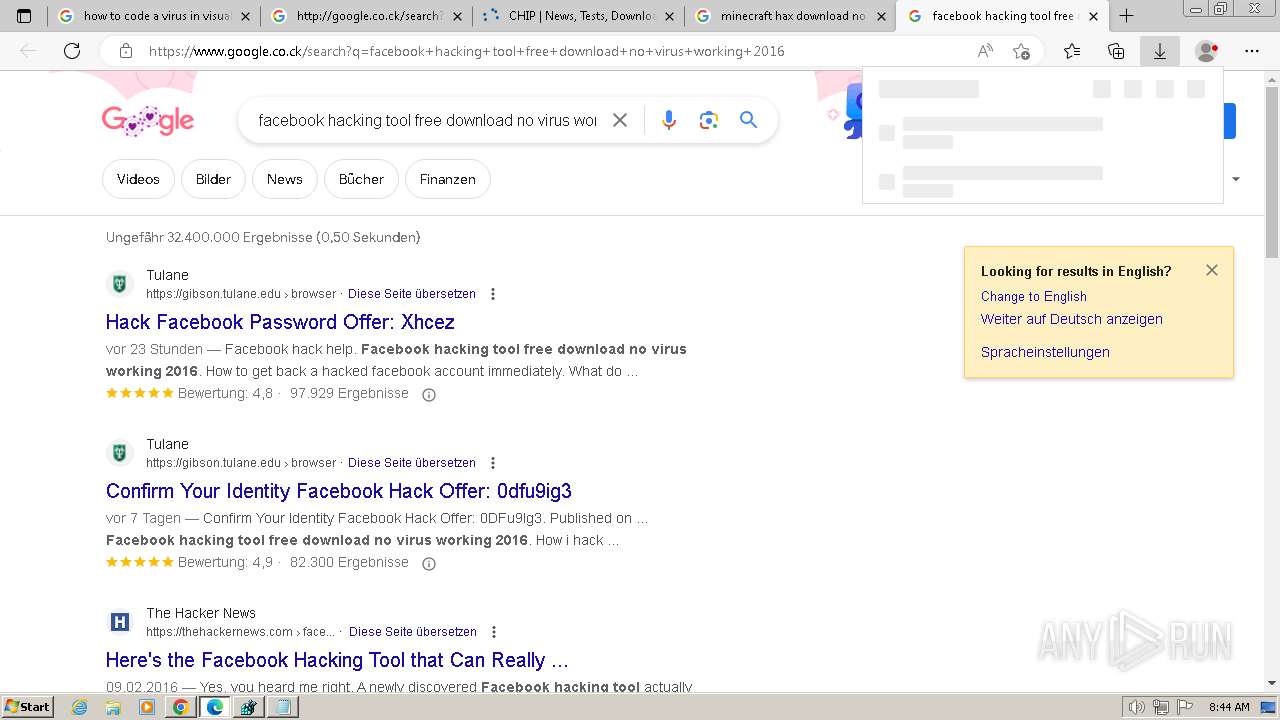Refresh the current page
The height and width of the screenshot is (720, 1280).
(x=72, y=51)
